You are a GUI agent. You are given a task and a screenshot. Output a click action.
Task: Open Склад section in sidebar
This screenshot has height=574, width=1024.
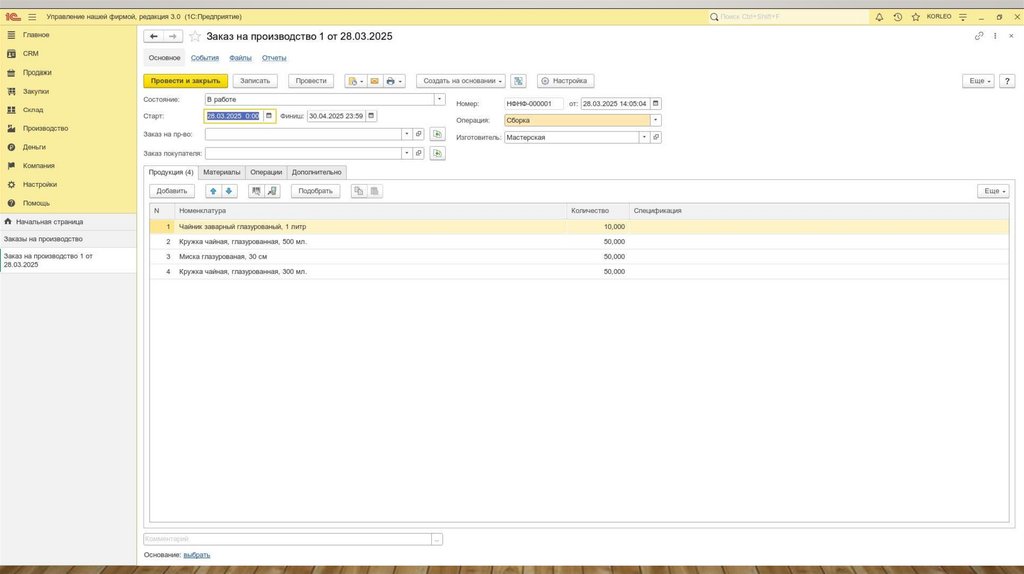click(x=33, y=110)
